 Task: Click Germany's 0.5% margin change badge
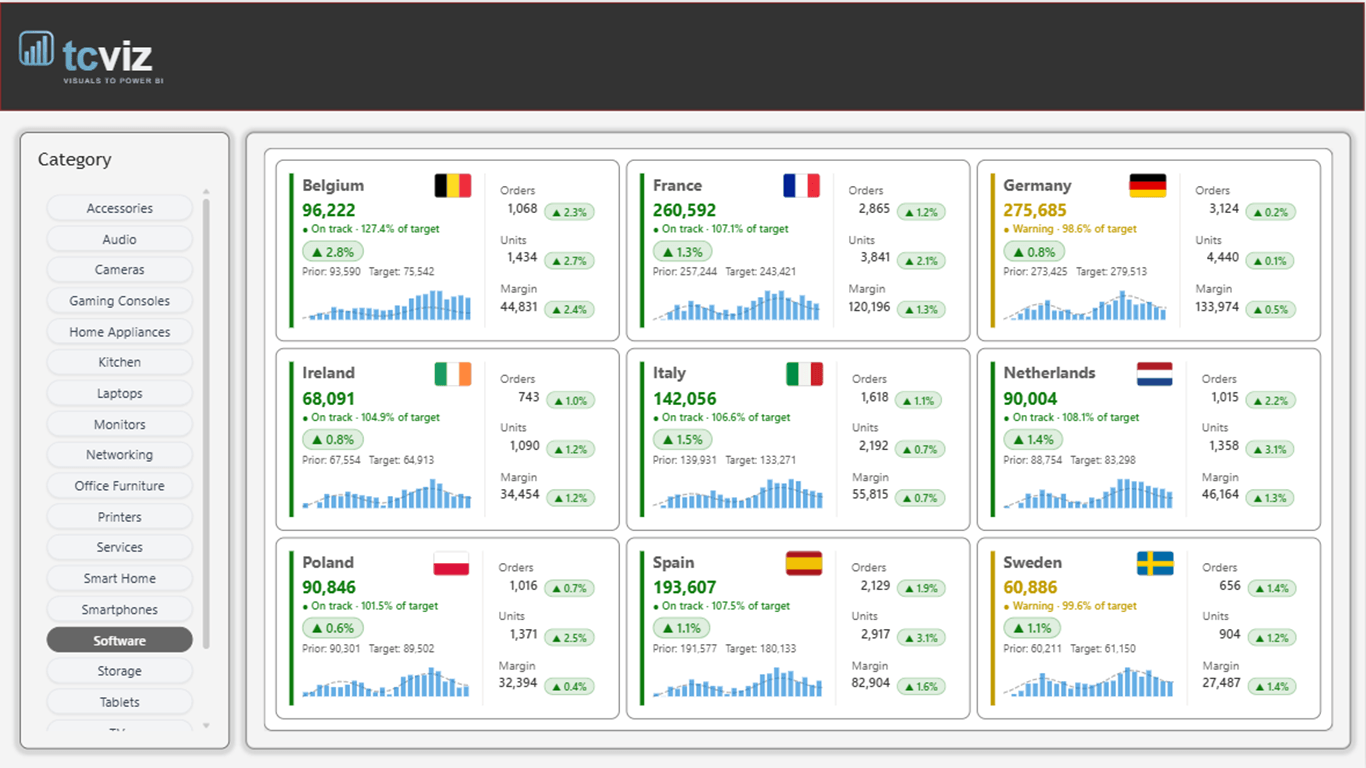1270,310
